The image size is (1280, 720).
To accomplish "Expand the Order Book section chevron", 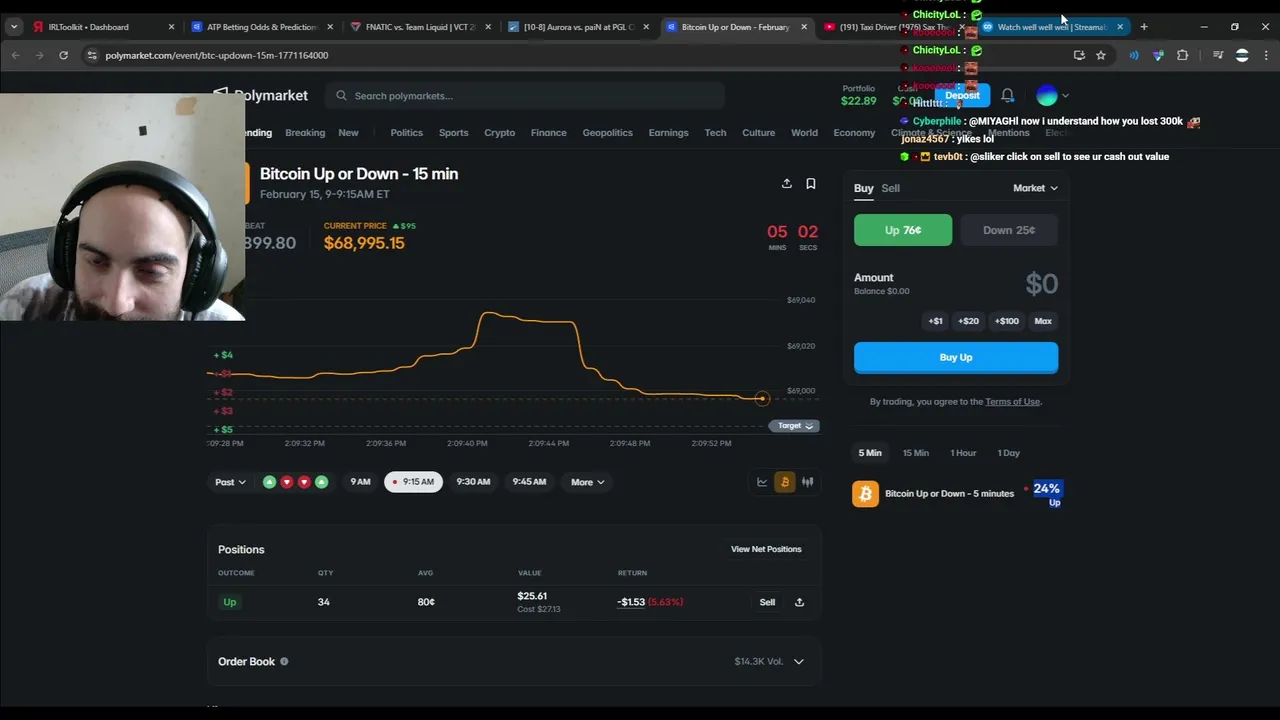I will pyautogui.click(x=798, y=662).
